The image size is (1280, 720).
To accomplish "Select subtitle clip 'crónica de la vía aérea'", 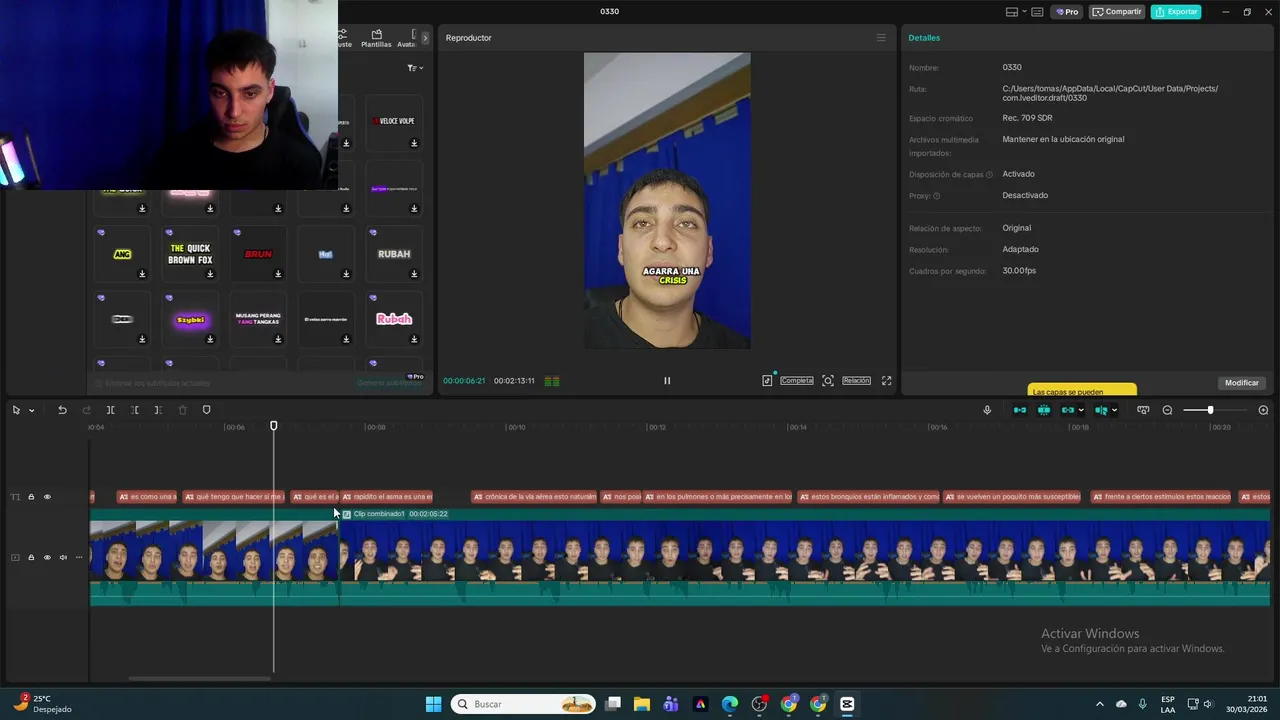I will 534,497.
